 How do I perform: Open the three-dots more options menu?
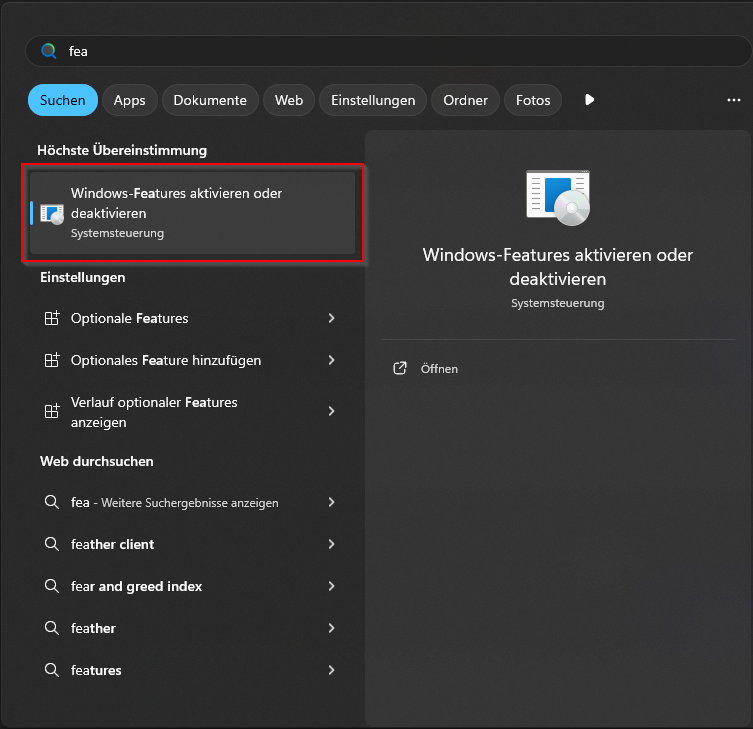(733, 100)
